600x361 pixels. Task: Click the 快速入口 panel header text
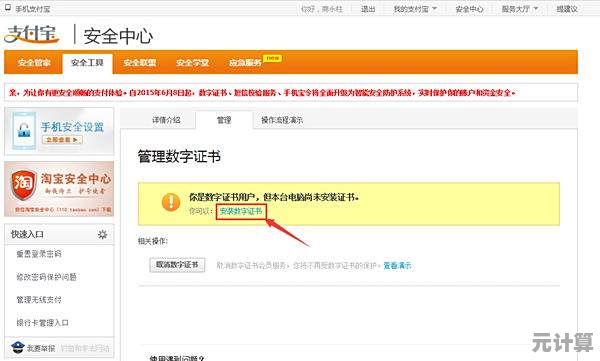pos(27,234)
